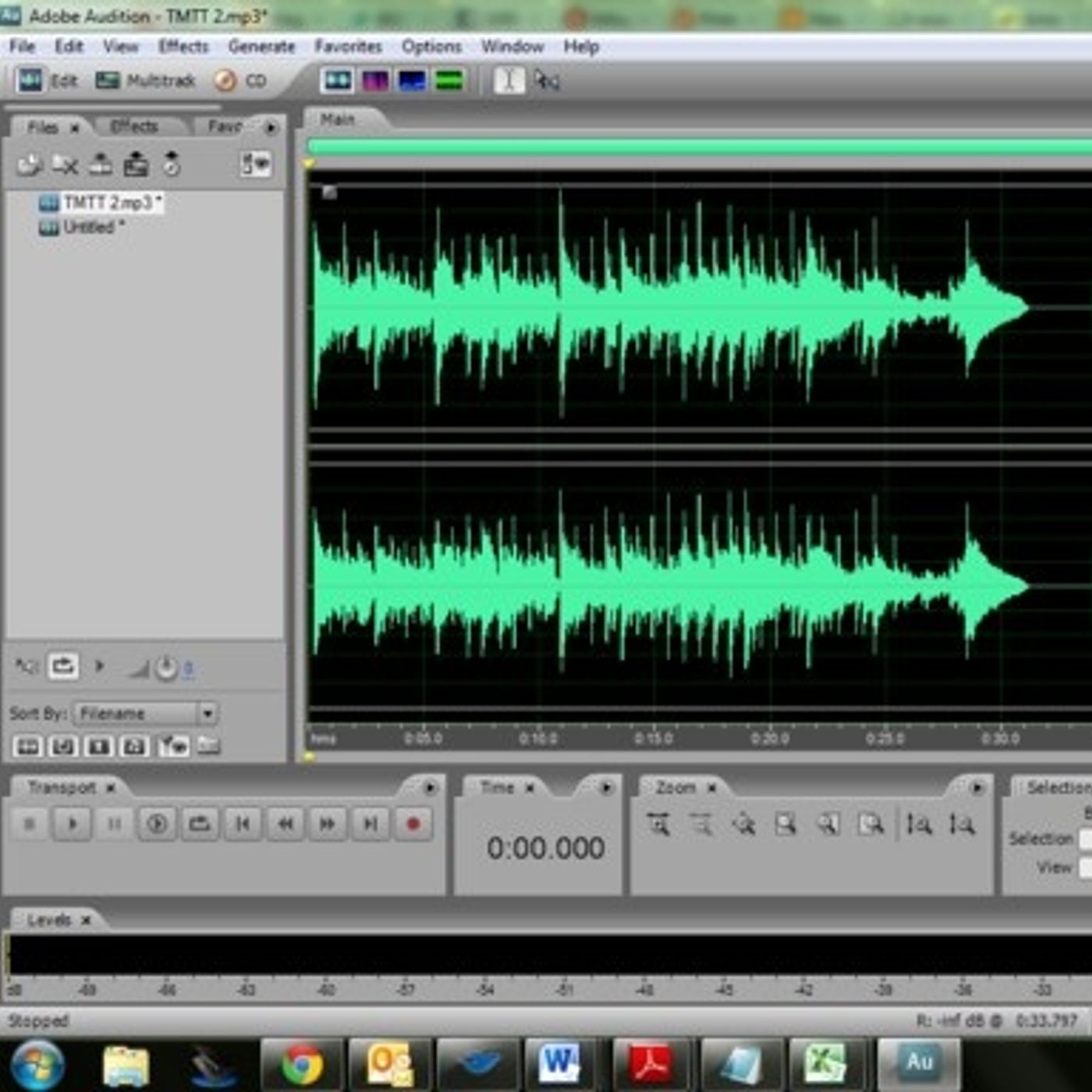Open Transport panel options menu
The image size is (1092, 1092).
click(x=429, y=789)
